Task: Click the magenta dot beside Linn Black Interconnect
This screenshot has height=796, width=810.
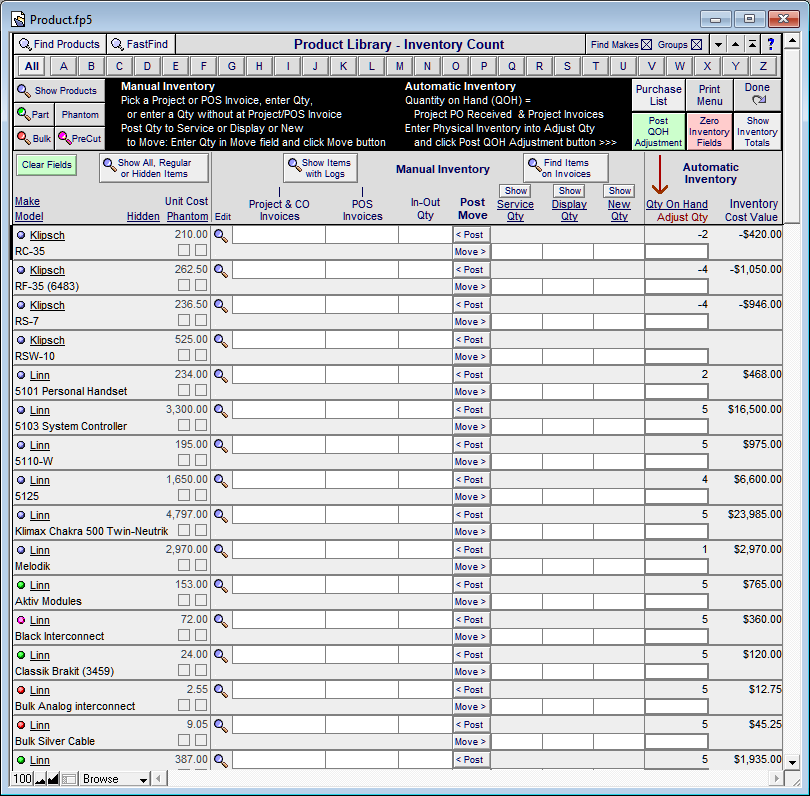Action: tap(21, 620)
